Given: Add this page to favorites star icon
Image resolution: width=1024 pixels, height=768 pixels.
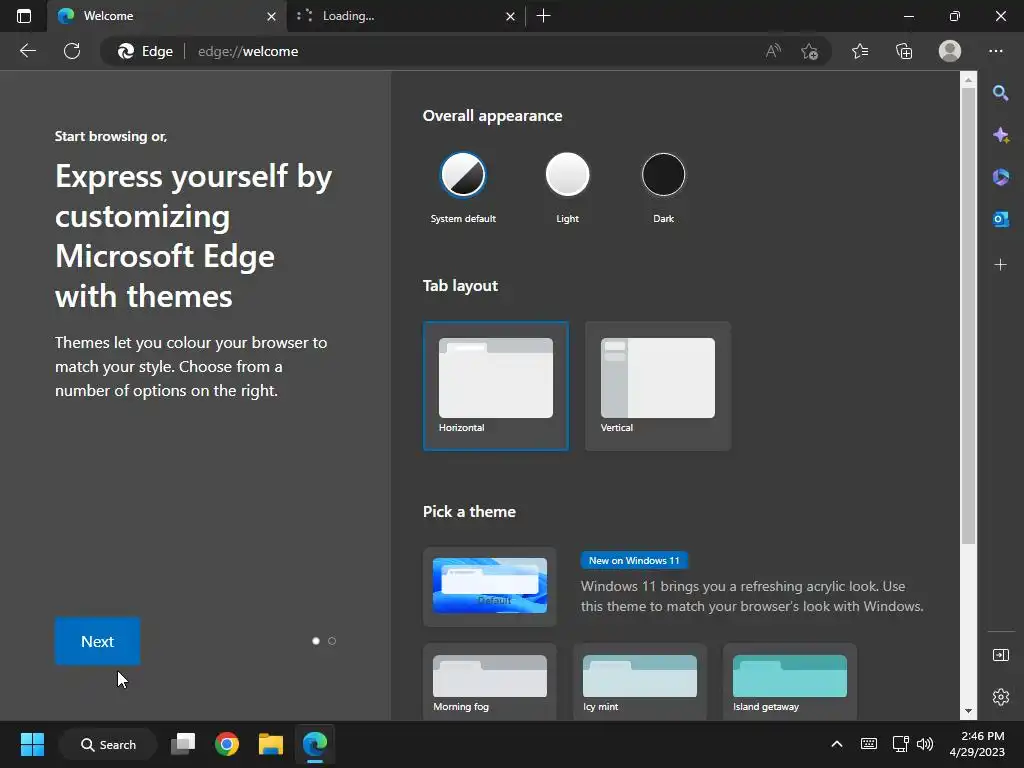Looking at the screenshot, I should point(810,51).
